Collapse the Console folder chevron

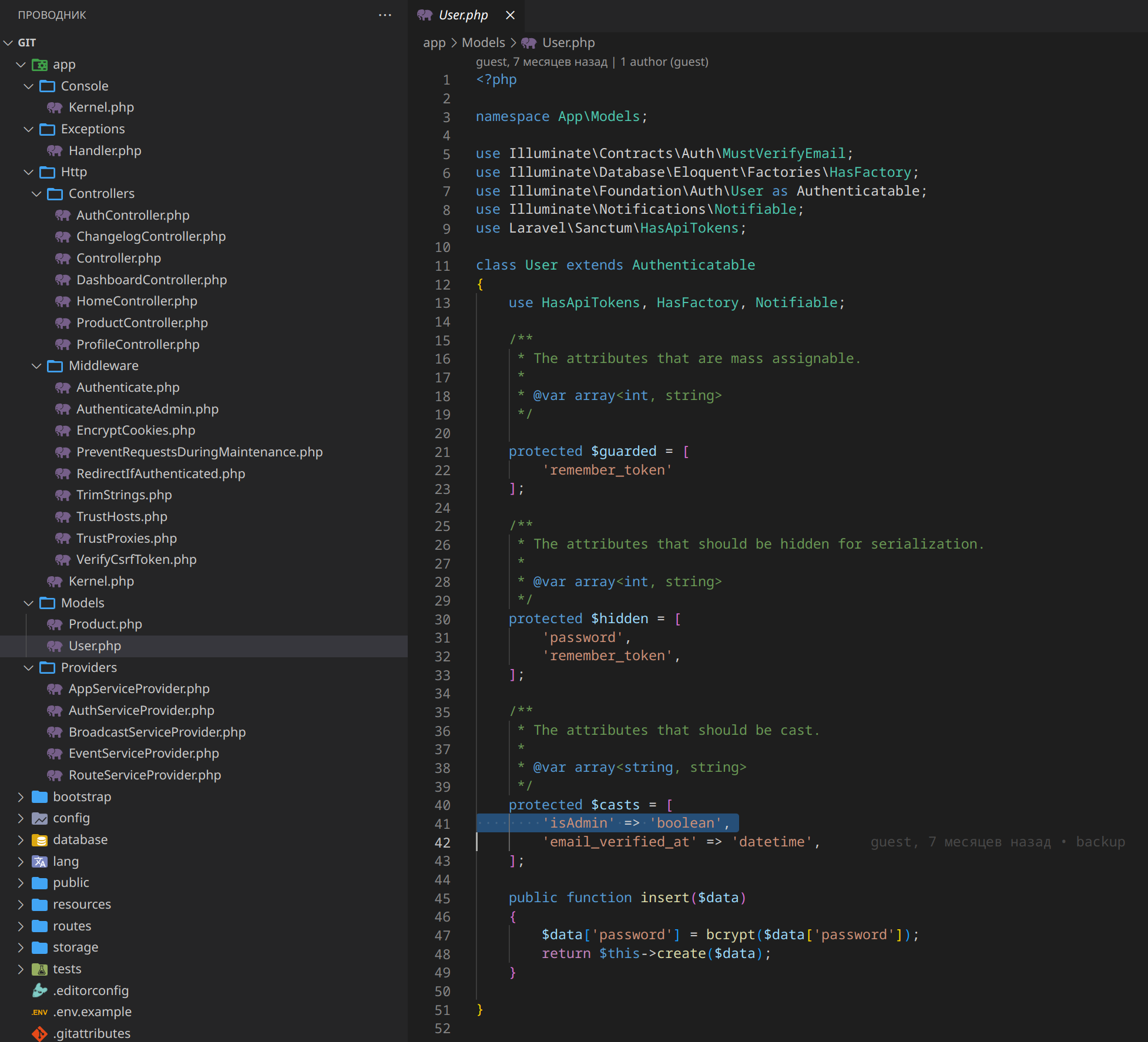click(29, 86)
